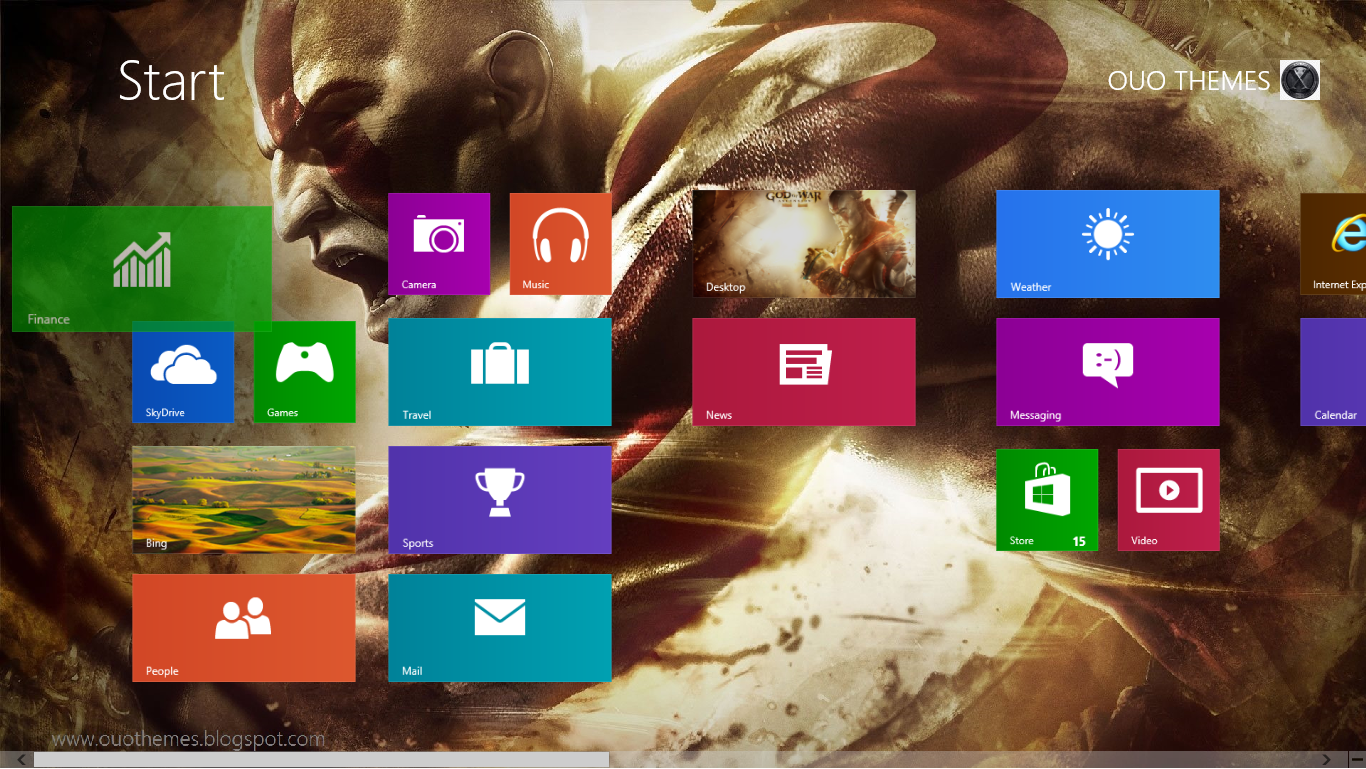Image resolution: width=1366 pixels, height=769 pixels.
Task: Open the Finance tile
Action: pyautogui.click(x=142, y=268)
